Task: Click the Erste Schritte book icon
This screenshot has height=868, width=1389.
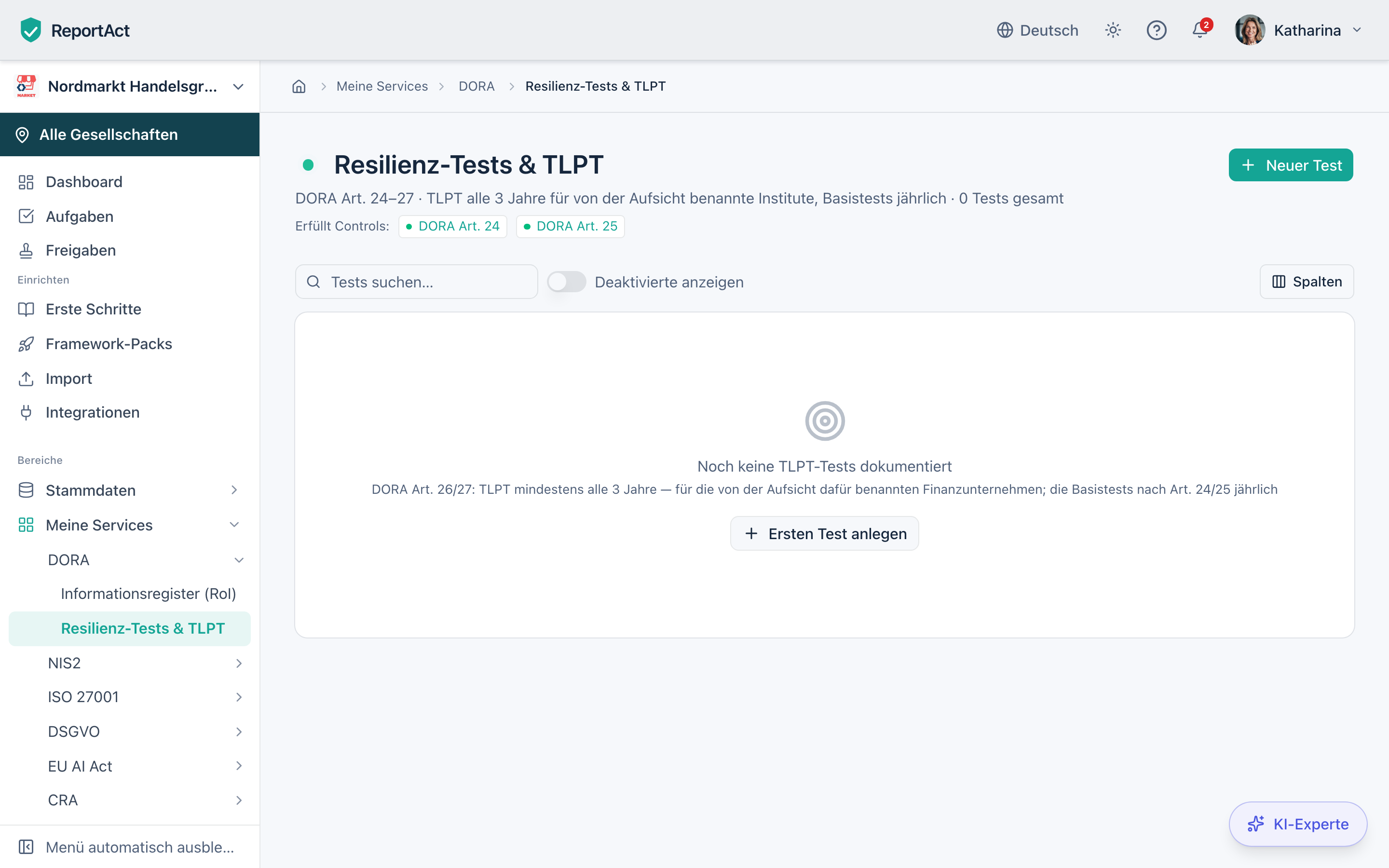Action: tap(26, 310)
